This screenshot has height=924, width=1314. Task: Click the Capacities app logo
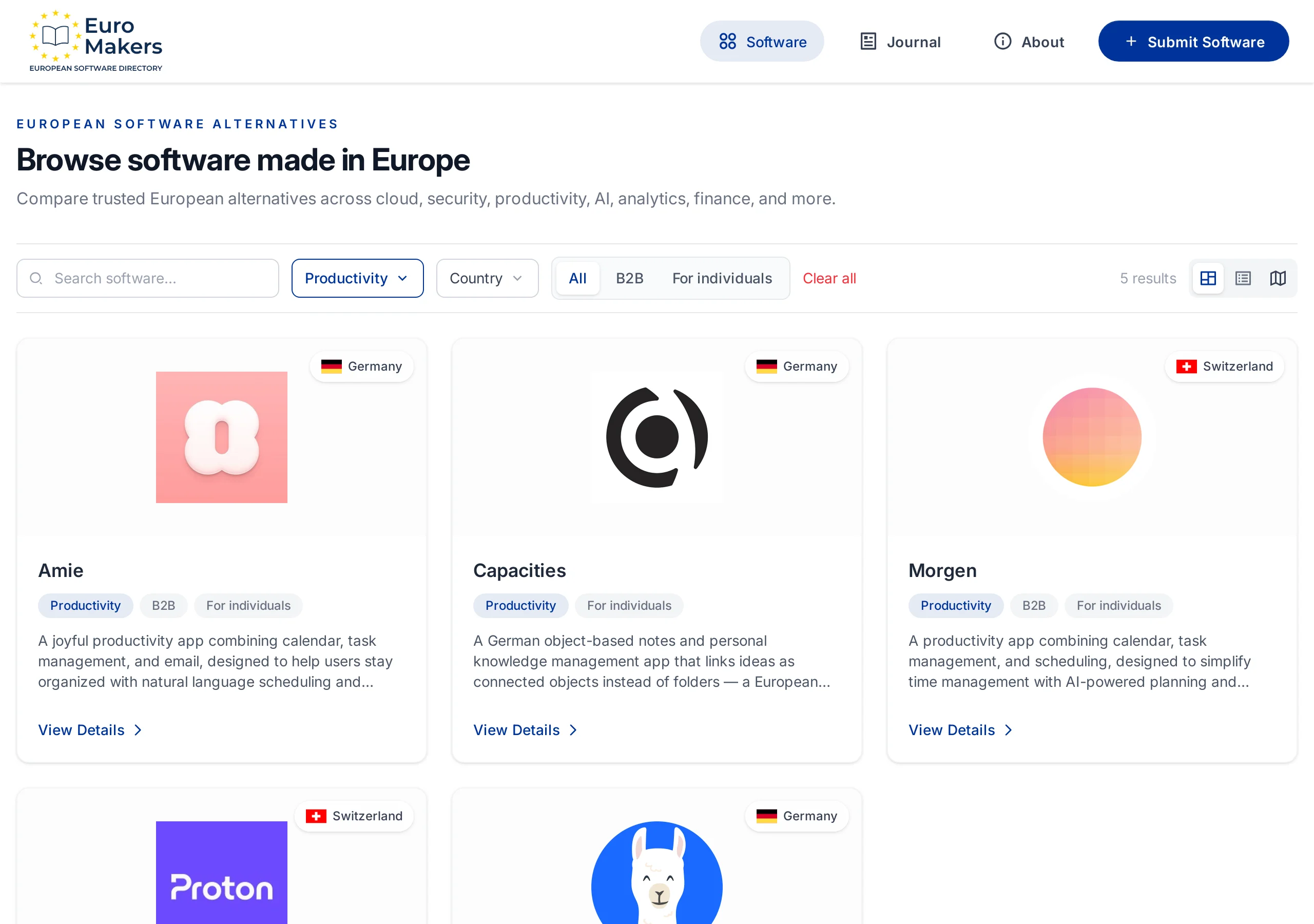(x=657, y=437)
